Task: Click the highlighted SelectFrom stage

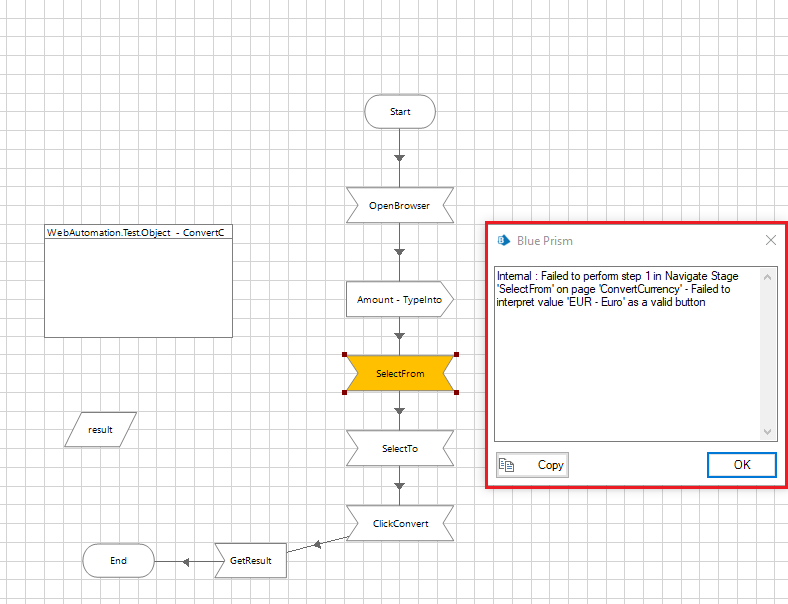Action: pos(400,373)
